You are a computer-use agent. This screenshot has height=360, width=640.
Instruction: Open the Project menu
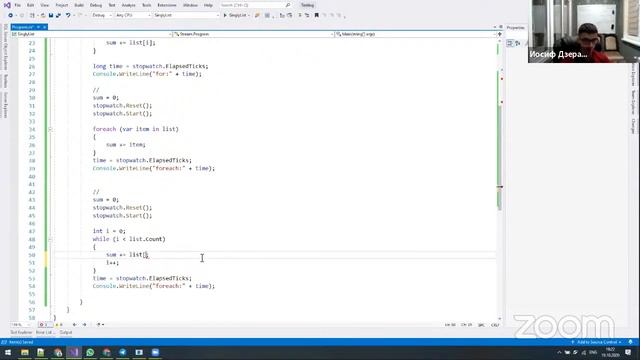(x=62, y=5)
